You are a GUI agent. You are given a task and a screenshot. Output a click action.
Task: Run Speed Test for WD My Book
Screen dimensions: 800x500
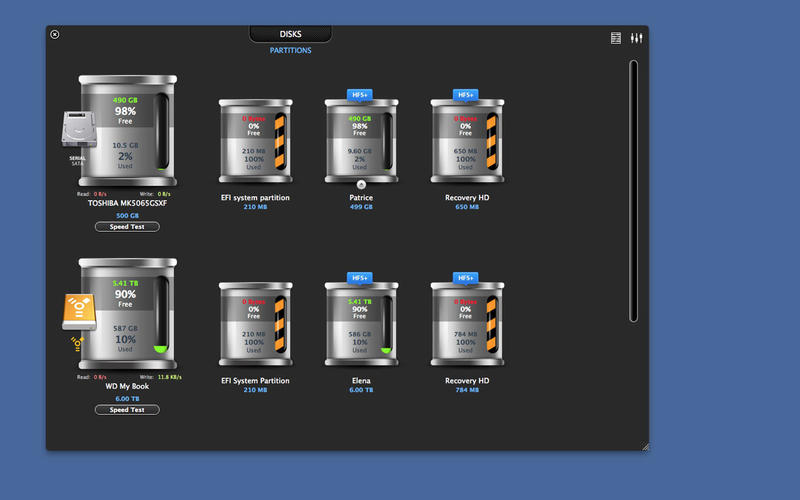[127, 410]
